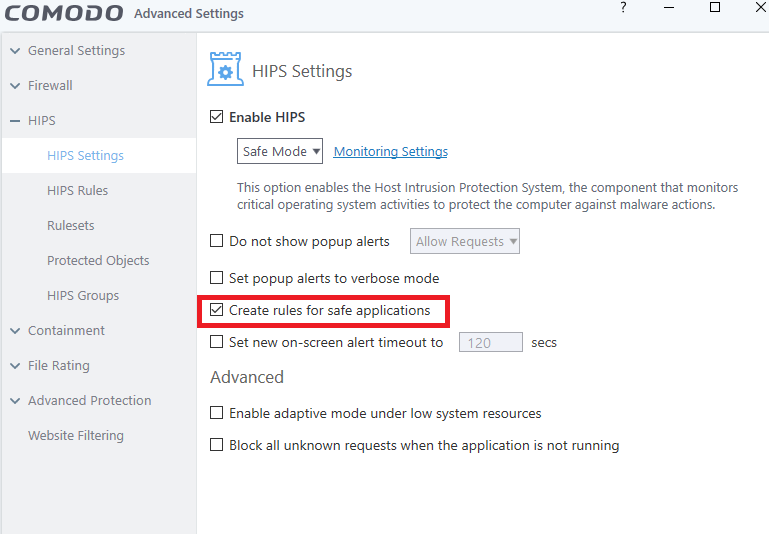Open the HIPS Rules page
Screen dimensions: 769x534
(x=77, y=191)
